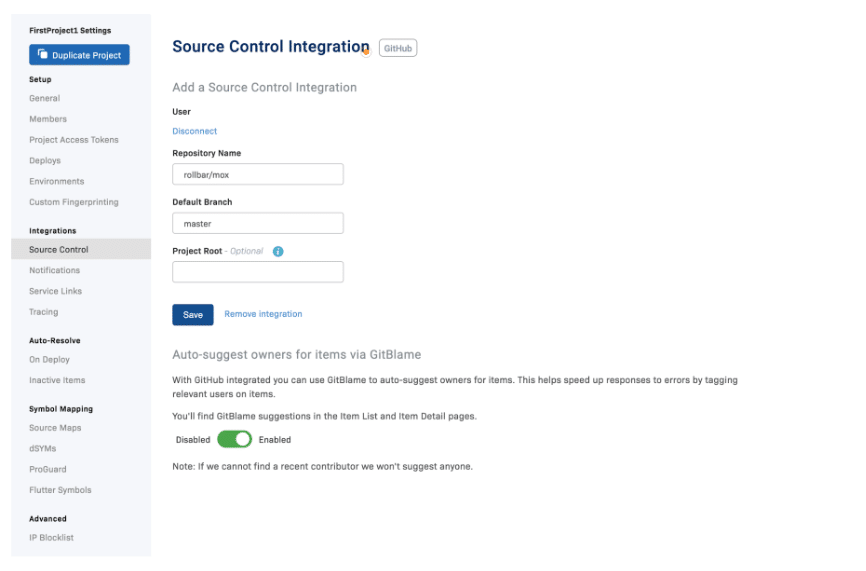Viewport: 866px width, 571px height.
Task: Open the Notifications integration page
Action: coord(55,270)
